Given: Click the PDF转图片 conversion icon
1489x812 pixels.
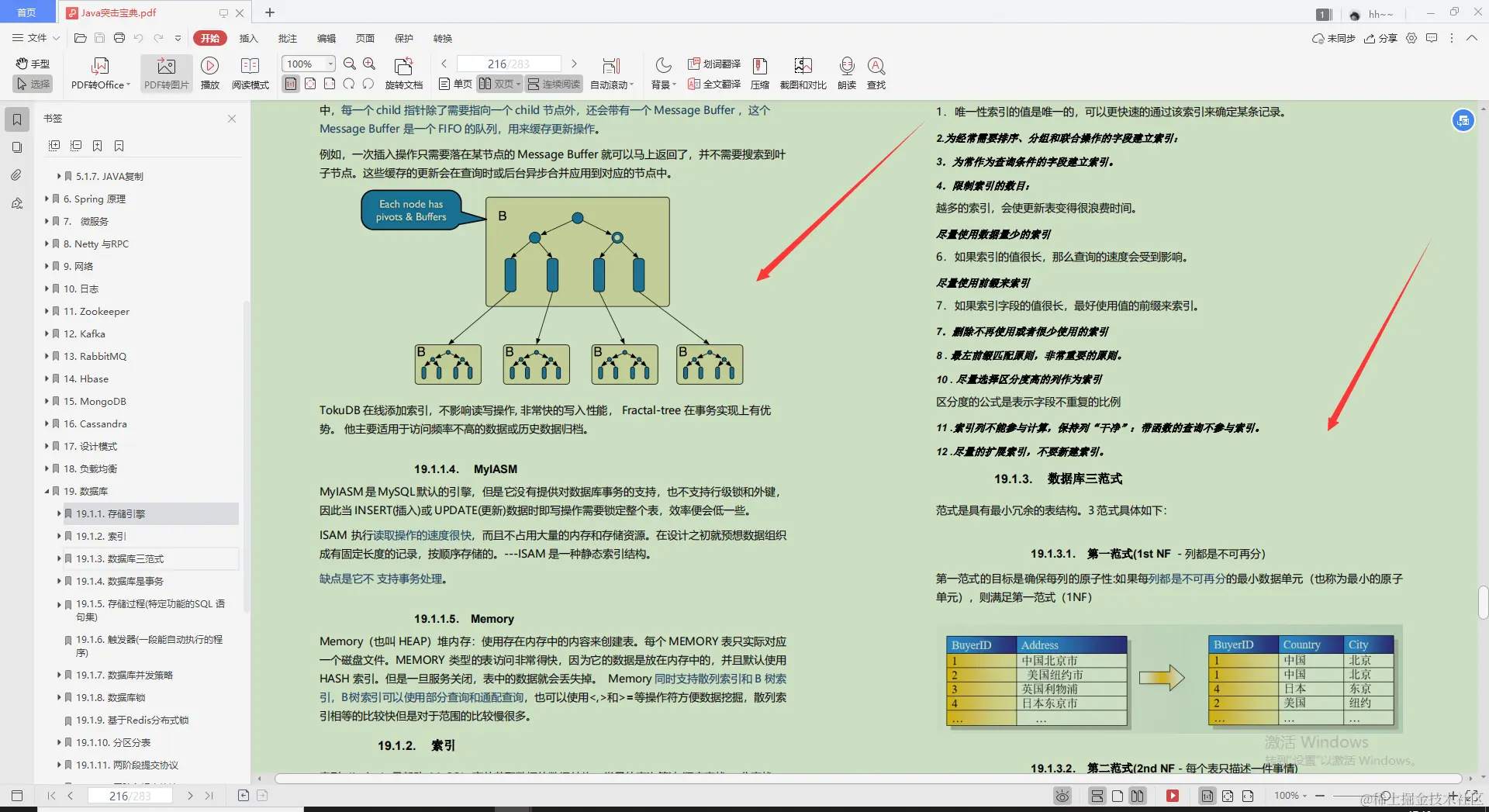Looking at the screenshot, I should (x=165, y=72).
